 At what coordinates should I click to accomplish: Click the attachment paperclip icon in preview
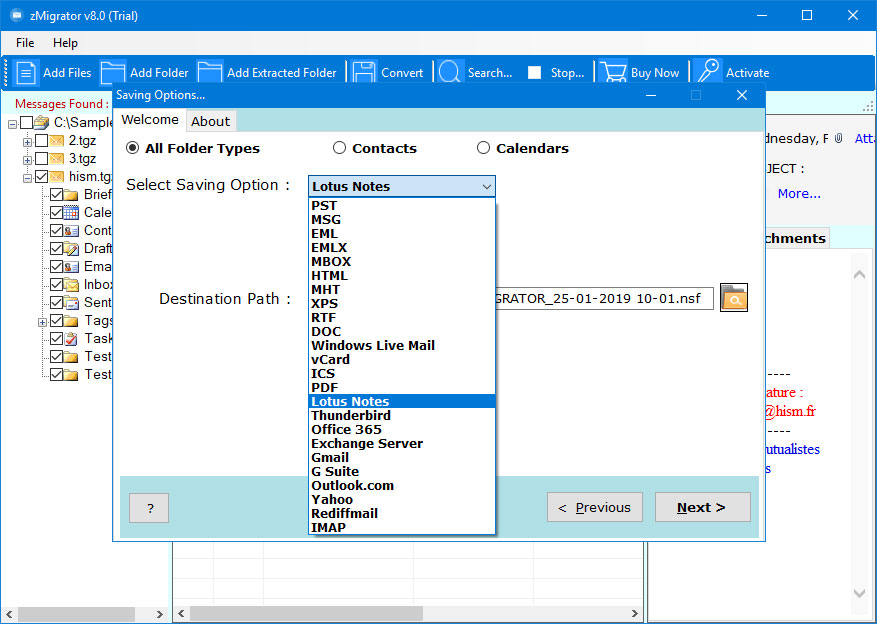838,138
